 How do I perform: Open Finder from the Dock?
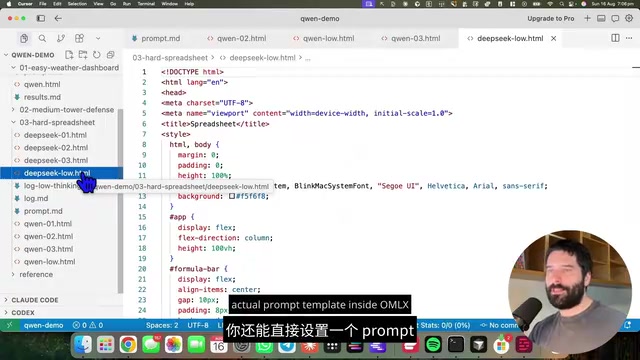coord(83,345)
